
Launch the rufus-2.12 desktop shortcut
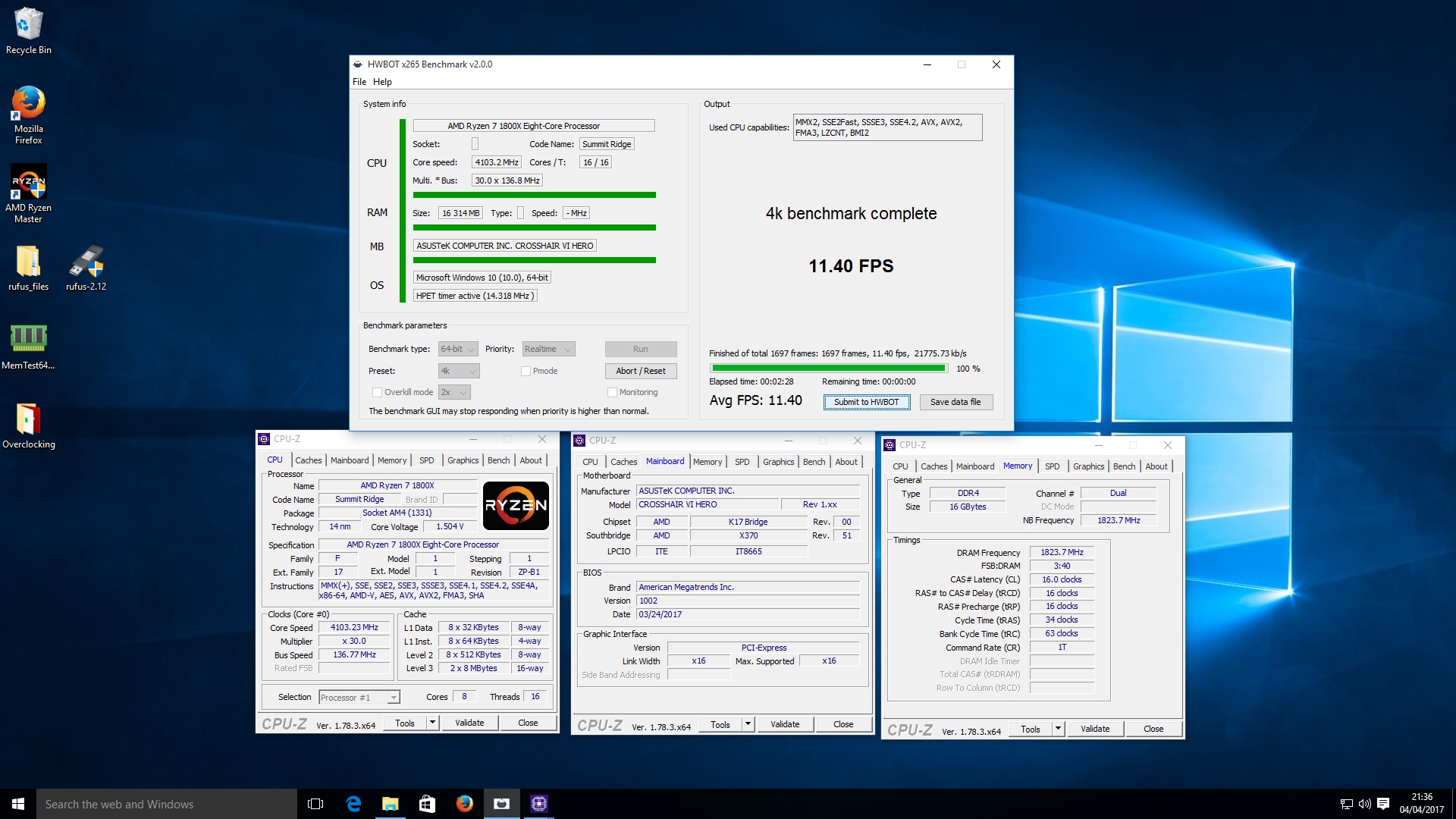click(86, 268)
